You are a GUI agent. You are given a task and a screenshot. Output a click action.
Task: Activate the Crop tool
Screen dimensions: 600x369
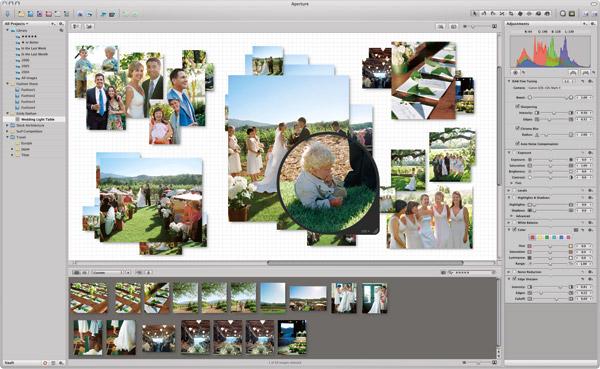tap(511, 14)
